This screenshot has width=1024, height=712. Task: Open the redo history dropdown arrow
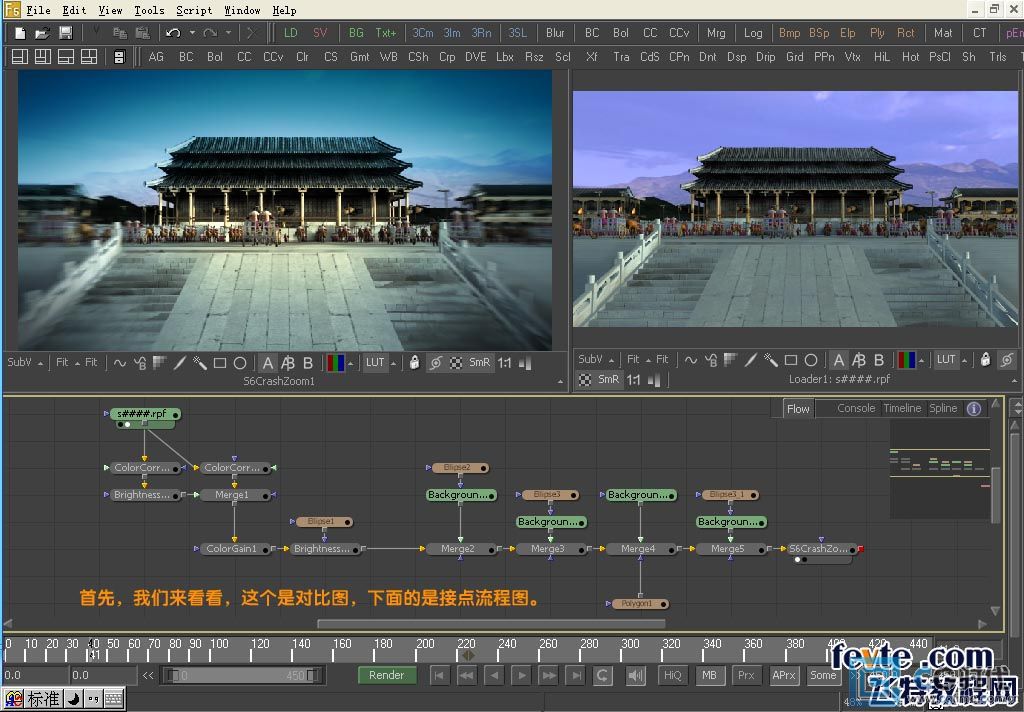click(228, 33)
